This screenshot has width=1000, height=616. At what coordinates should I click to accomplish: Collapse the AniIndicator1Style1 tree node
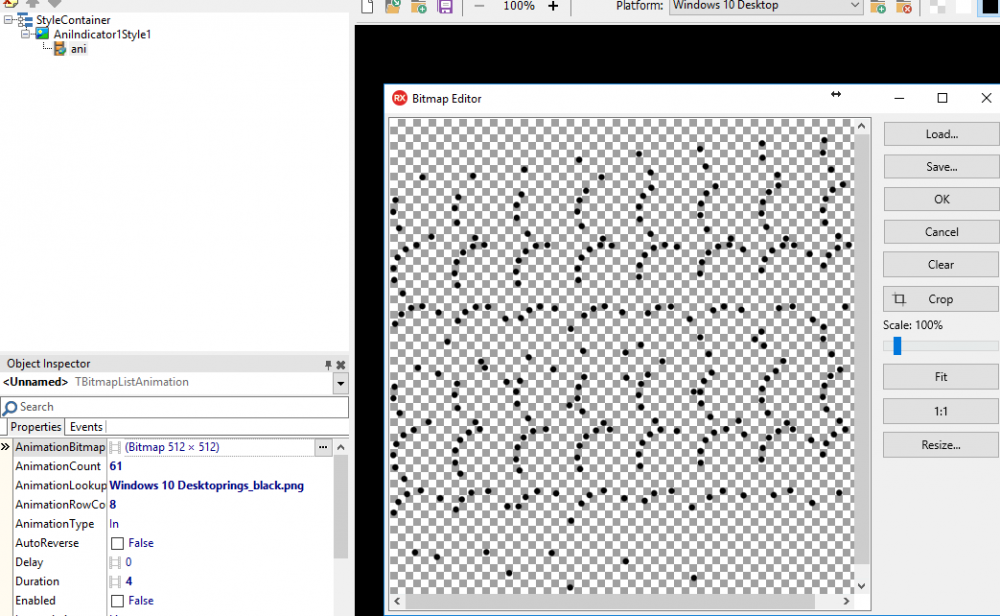(x=26, y=34)
